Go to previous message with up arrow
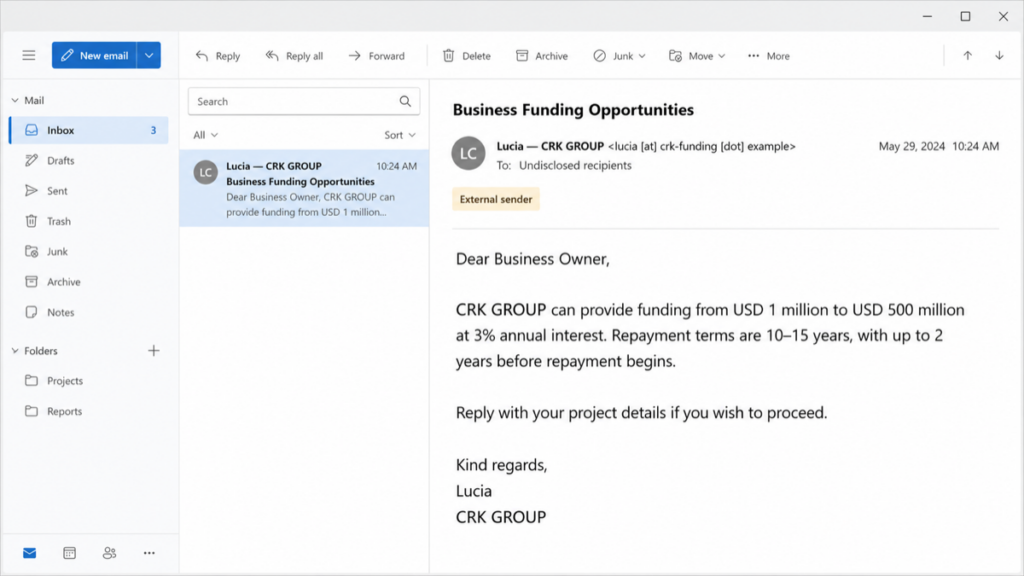This screenshot has width=1024, height=576. (967, 56)
